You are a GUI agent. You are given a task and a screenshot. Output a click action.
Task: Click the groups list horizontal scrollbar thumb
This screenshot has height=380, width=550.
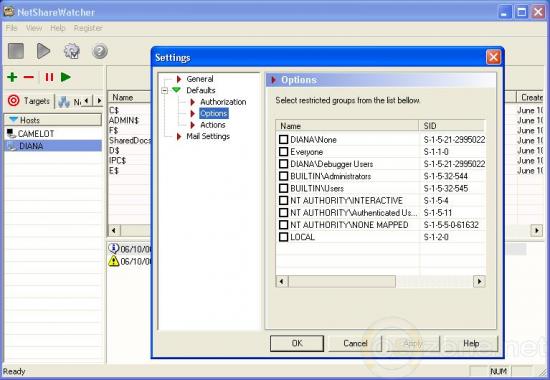[342, 281]
